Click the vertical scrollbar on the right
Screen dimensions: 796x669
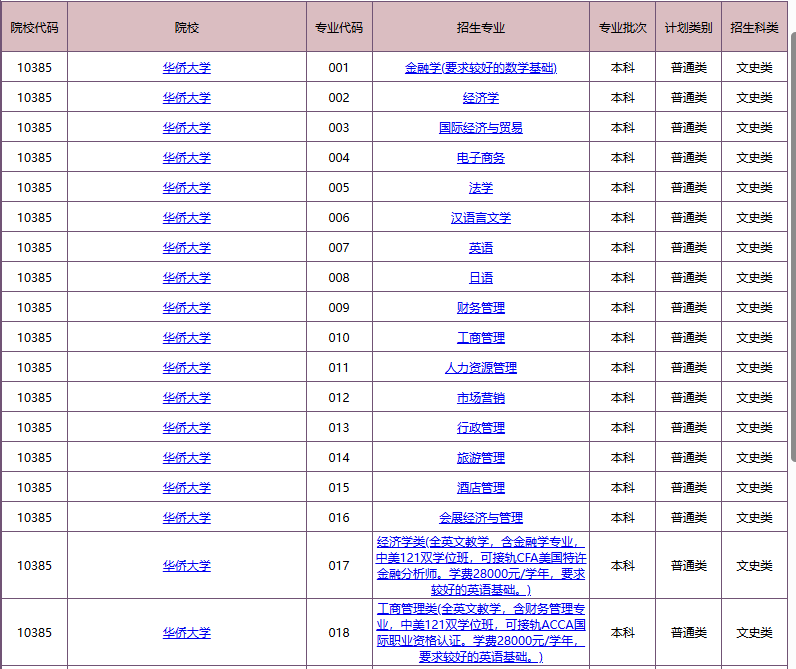click(x=793, y=246)
